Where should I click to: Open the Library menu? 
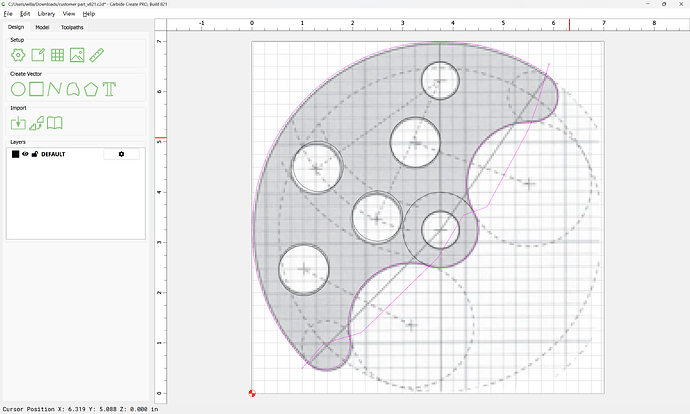(x=46, y=14)
